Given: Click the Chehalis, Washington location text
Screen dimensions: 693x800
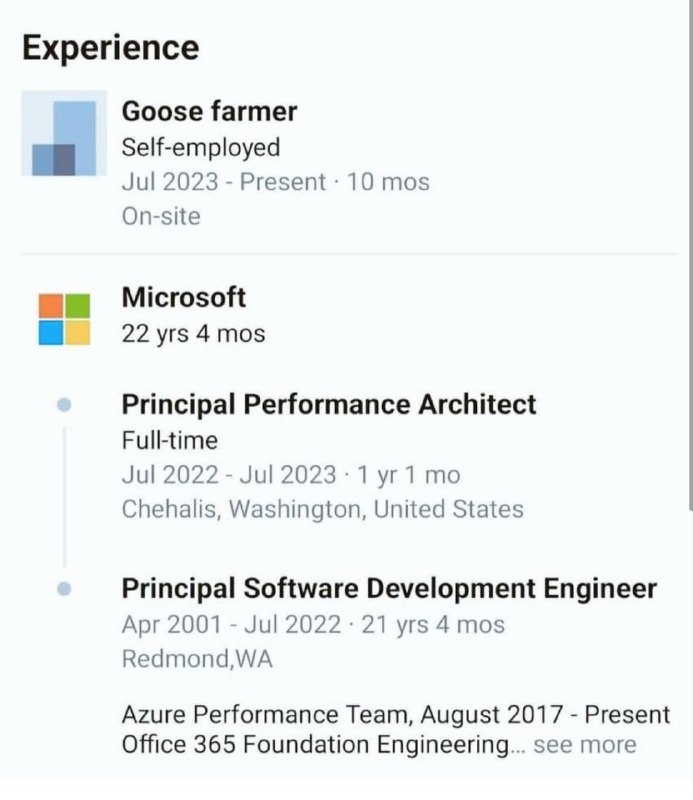Looking at the screenshot, I should coord(323,509).
